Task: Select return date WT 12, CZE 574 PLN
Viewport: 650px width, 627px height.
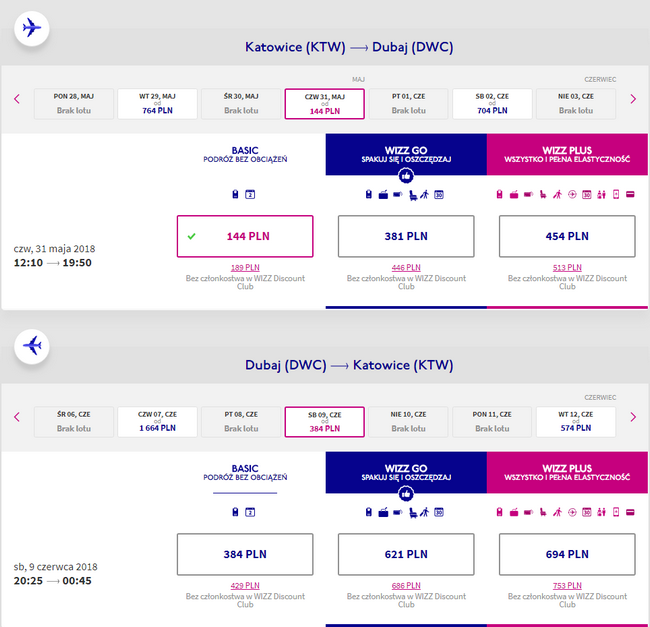Action: [576, 422]
